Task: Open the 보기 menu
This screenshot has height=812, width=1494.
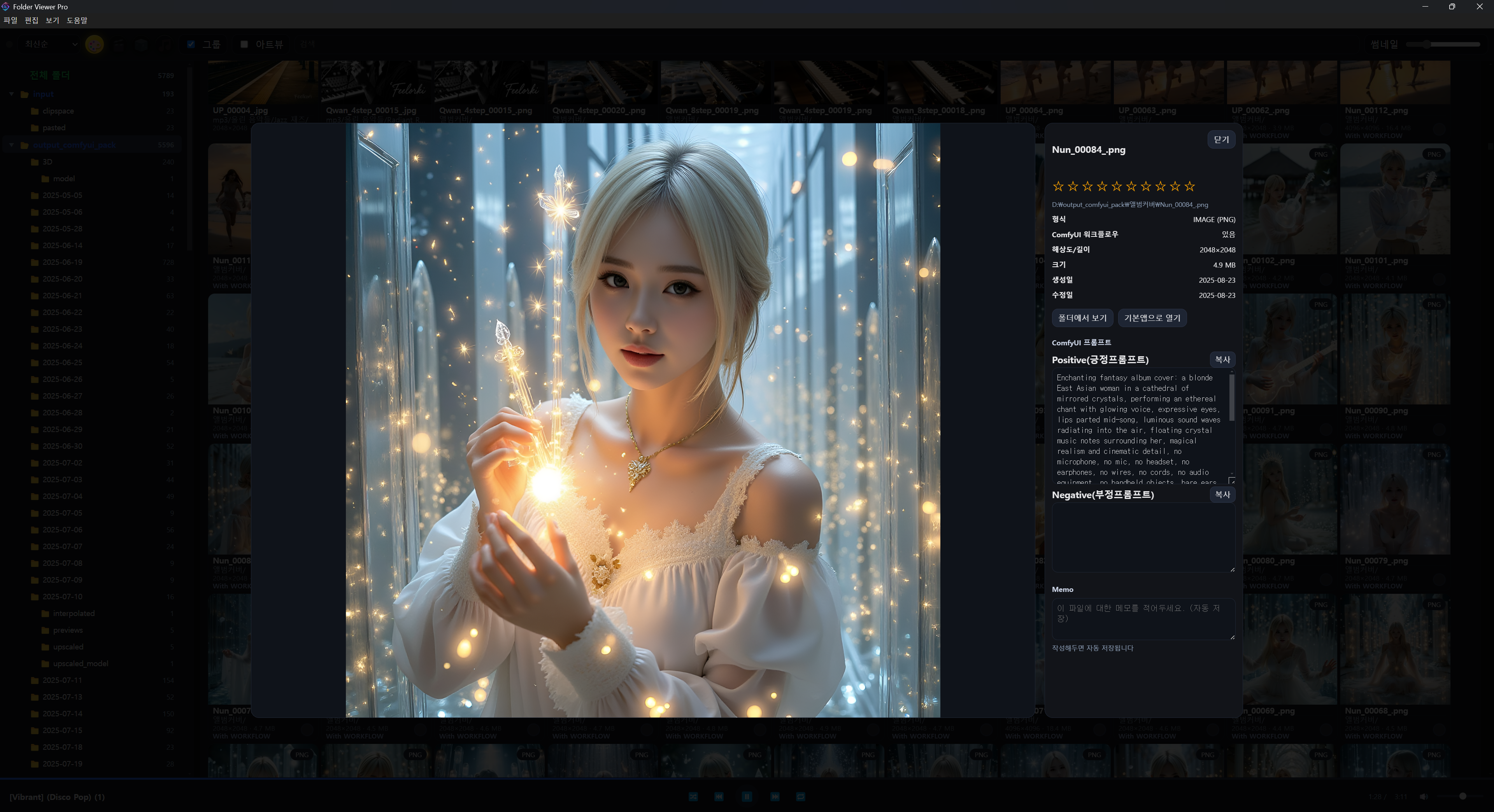Action: point(52,20)
